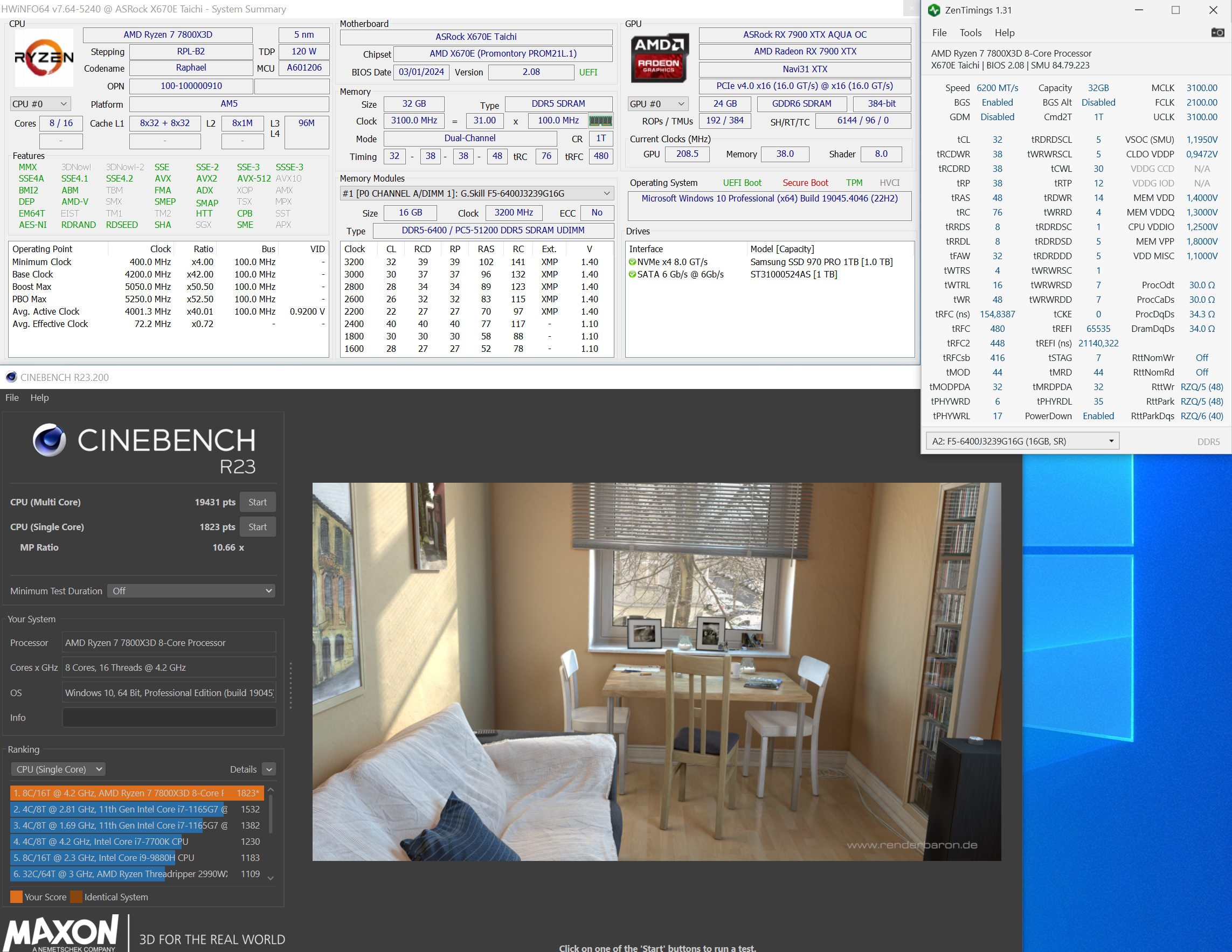Click the green memory module icon

600,121
